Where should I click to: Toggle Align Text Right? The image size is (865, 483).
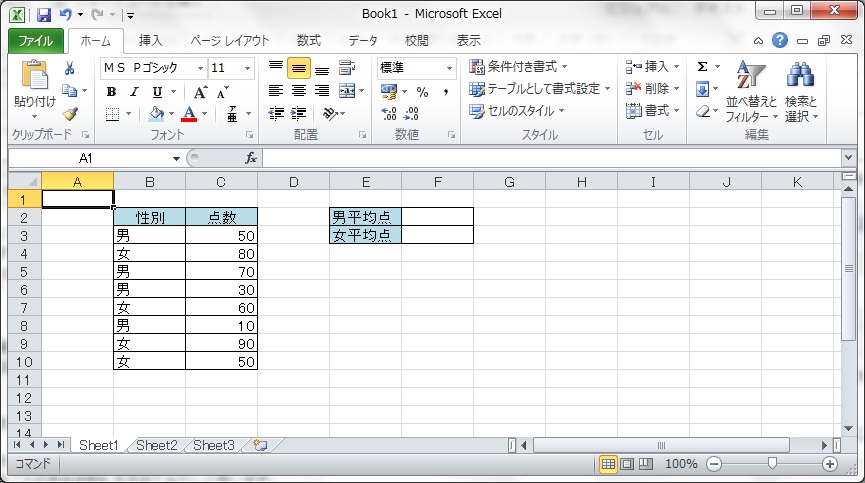point(322,91)
